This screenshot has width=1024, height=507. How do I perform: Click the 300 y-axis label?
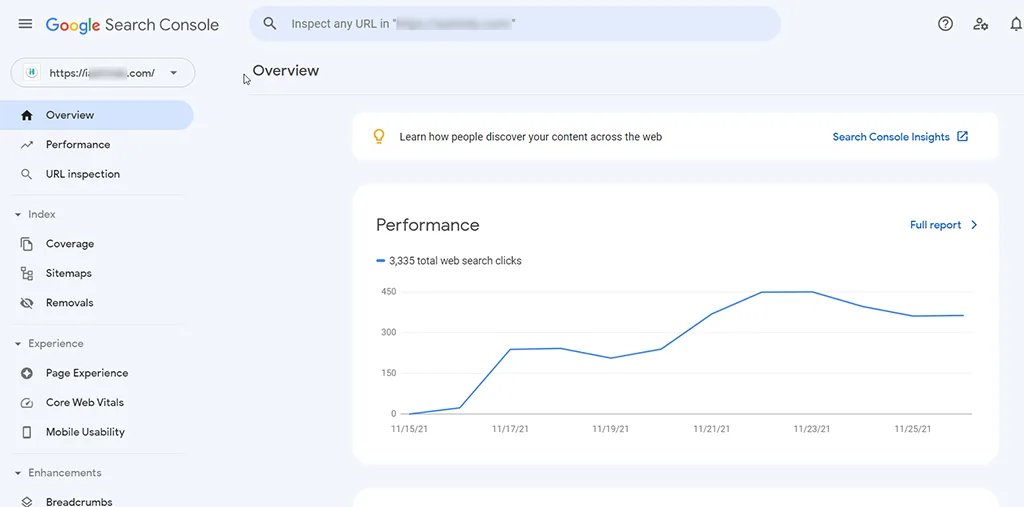(x=389, y=333)
